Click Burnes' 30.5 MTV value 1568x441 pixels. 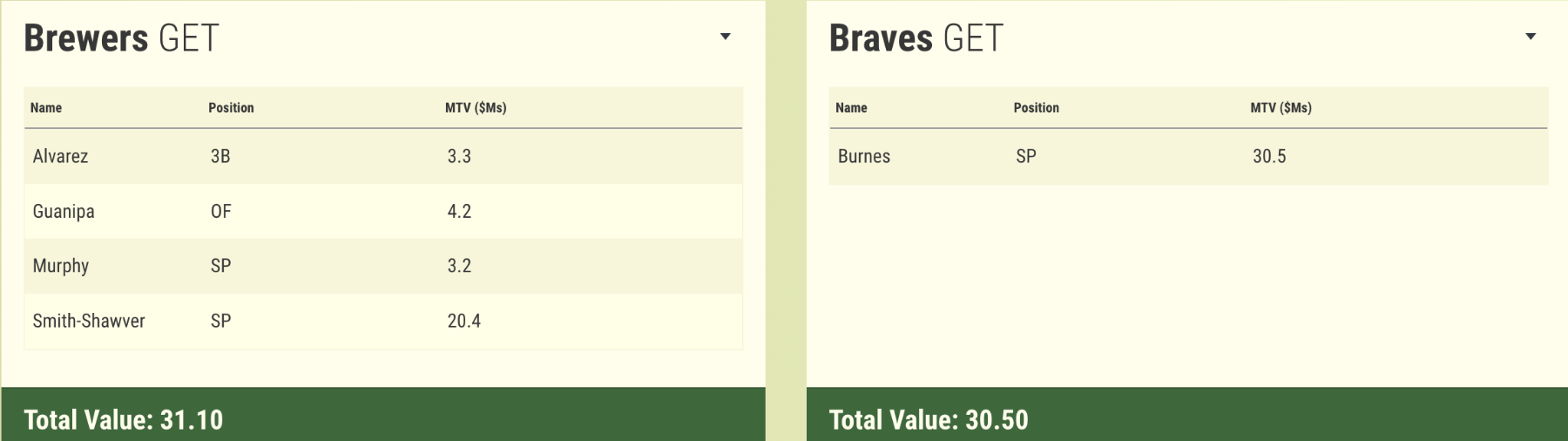coord(1269,157)
